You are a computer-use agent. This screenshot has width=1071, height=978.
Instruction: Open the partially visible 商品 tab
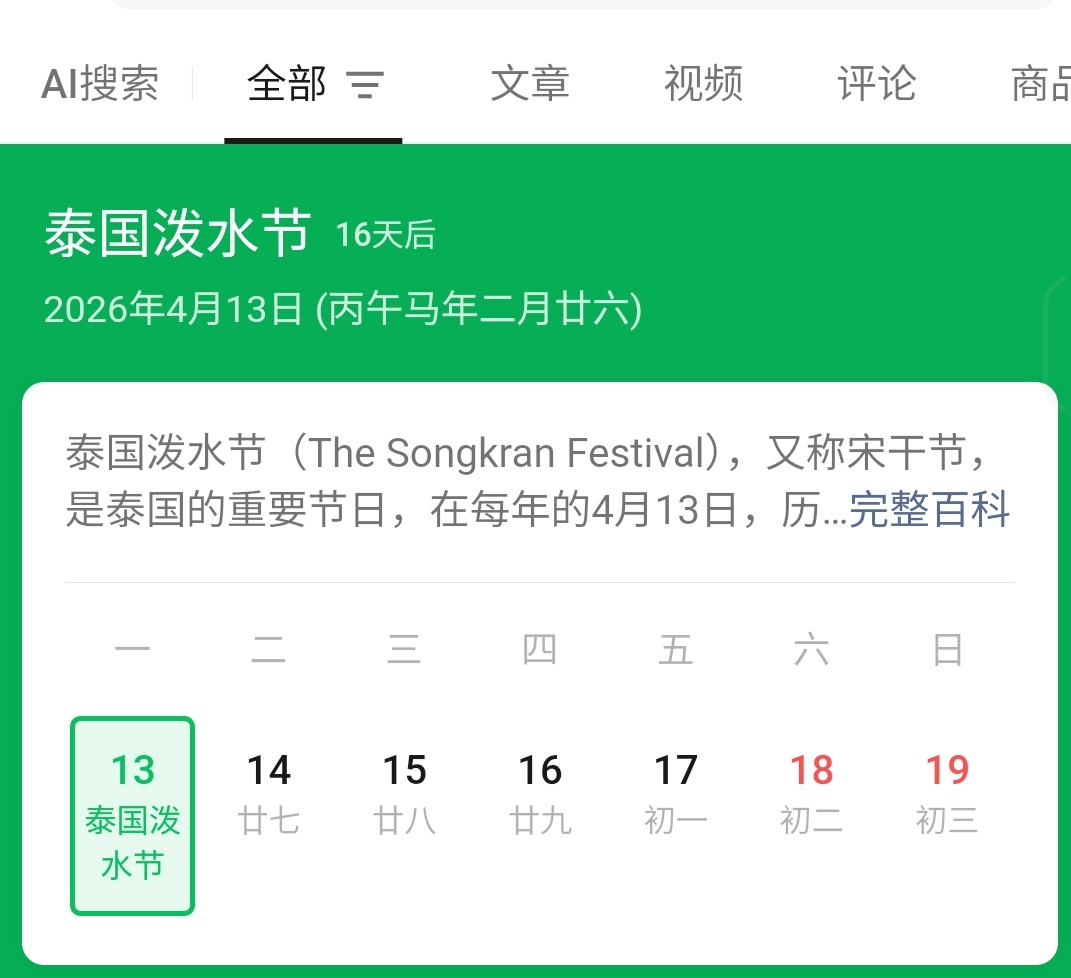click(x=1041, y=85)
